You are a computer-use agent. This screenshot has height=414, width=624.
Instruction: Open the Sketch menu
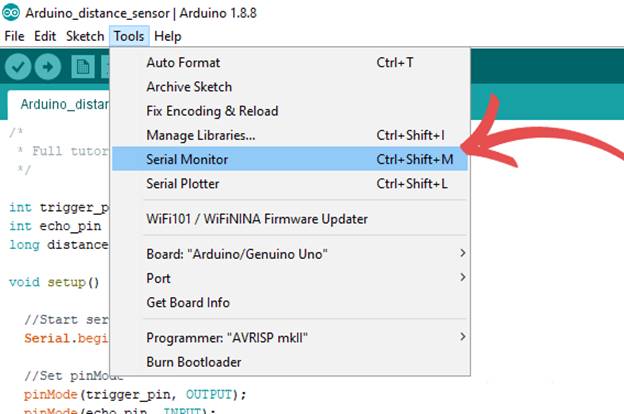click(x=85, y=36)
